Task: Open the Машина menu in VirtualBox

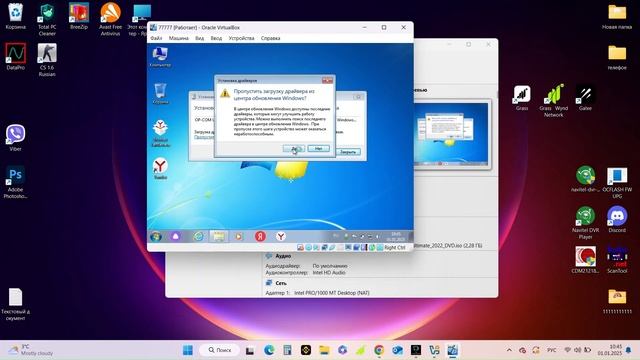Action: 179,38
